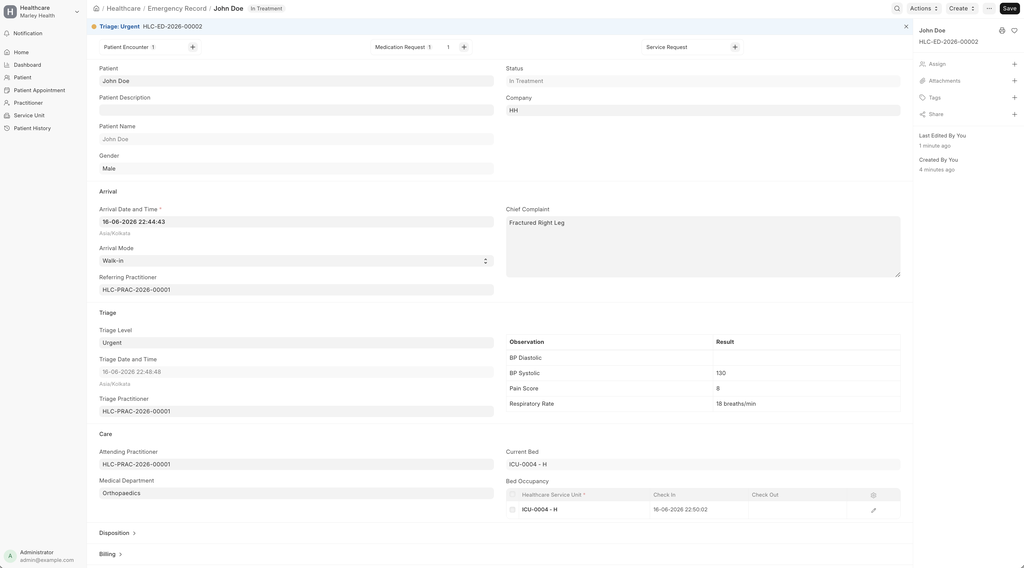This screenshot has height=568, width=1024.
Task: Open the Create dropdown
Action: click(961, 8)
